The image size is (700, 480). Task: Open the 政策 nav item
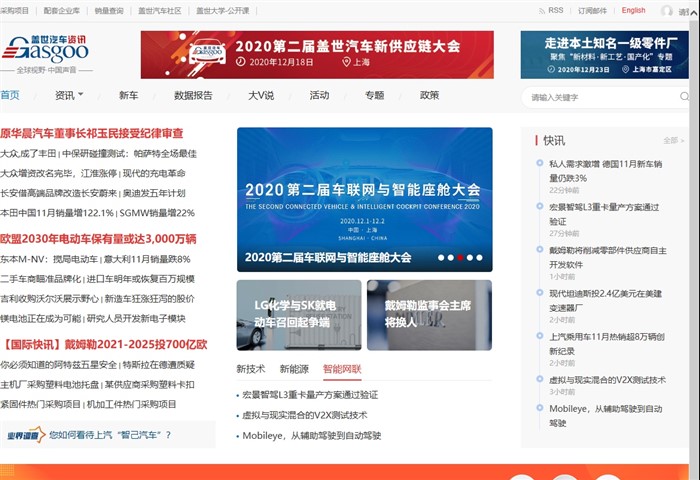[x=429, y=95]
